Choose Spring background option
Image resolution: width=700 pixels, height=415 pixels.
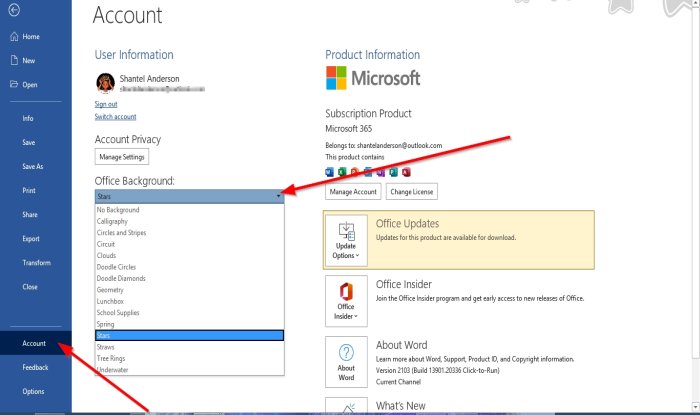click(x=190, y=324)
